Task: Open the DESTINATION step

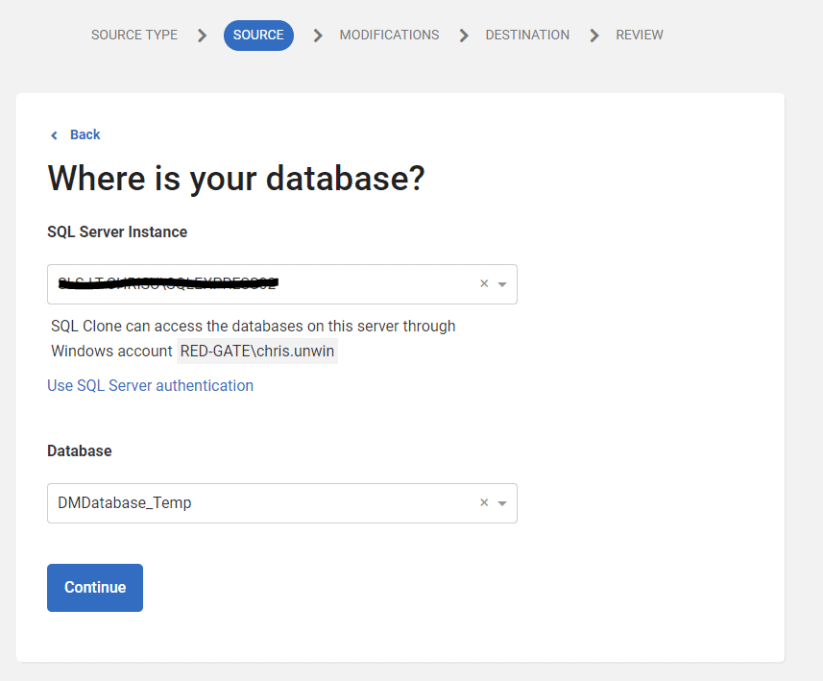Action: (527, 35)
